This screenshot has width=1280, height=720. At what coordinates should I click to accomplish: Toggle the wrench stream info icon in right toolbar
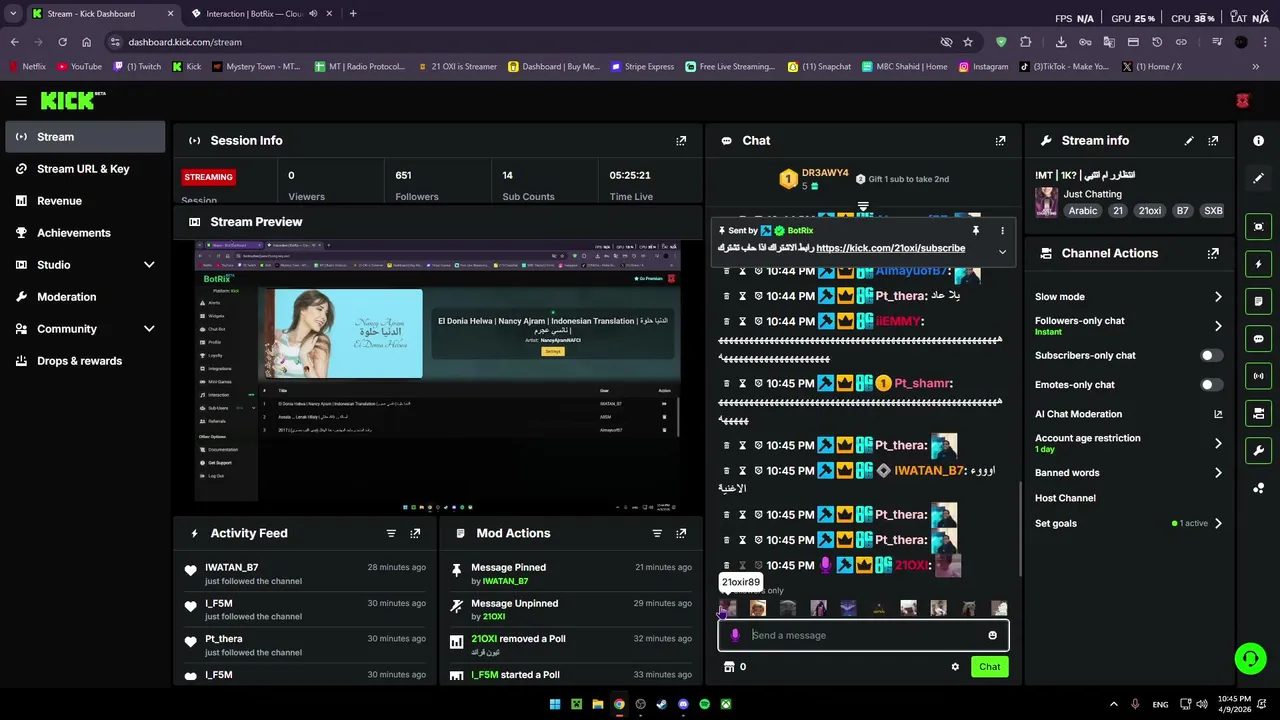(x=1258, y=450)
